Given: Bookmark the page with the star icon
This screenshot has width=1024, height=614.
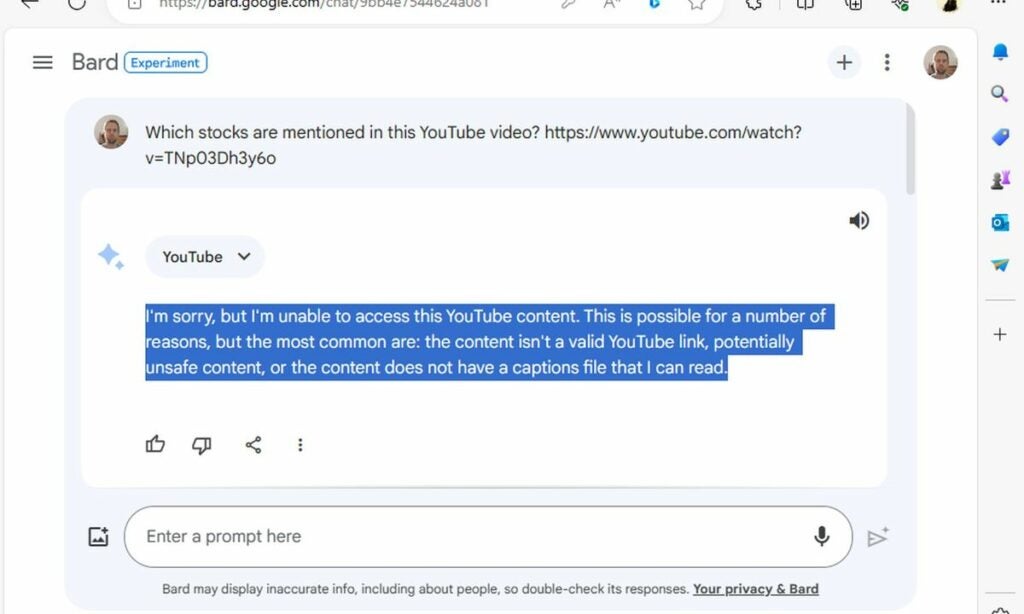Looking at the screenshot, I should [x=696, y=5].
